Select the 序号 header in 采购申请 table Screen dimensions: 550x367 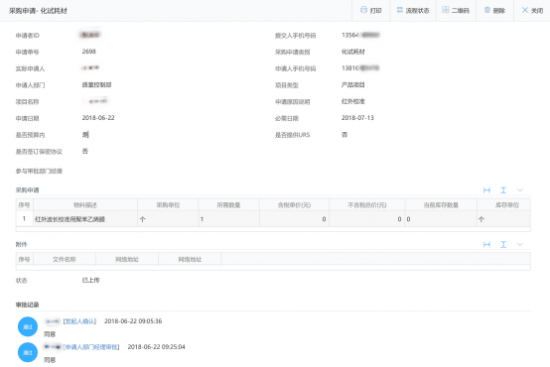tap(24, 205)
